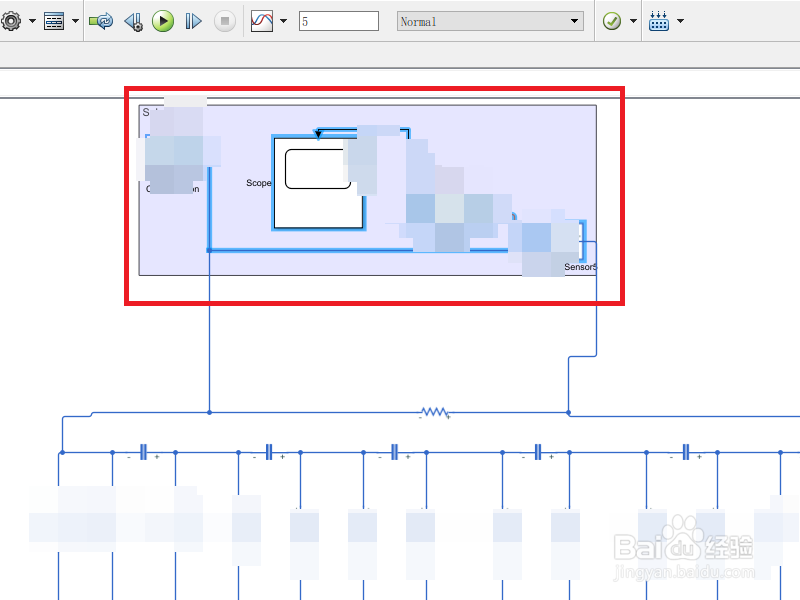Select the fifth capacitor symbol from left
This screenshot has height=600, width=800.
click(x=686, y=452)
